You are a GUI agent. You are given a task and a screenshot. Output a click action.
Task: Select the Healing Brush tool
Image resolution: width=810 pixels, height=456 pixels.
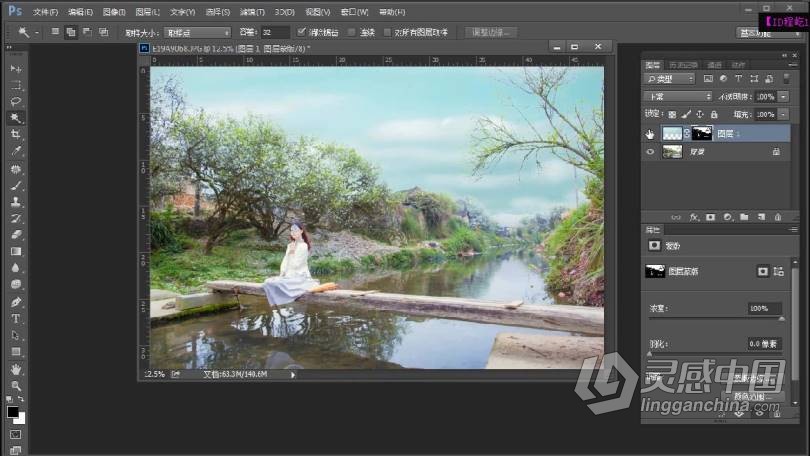pos(15,169)
